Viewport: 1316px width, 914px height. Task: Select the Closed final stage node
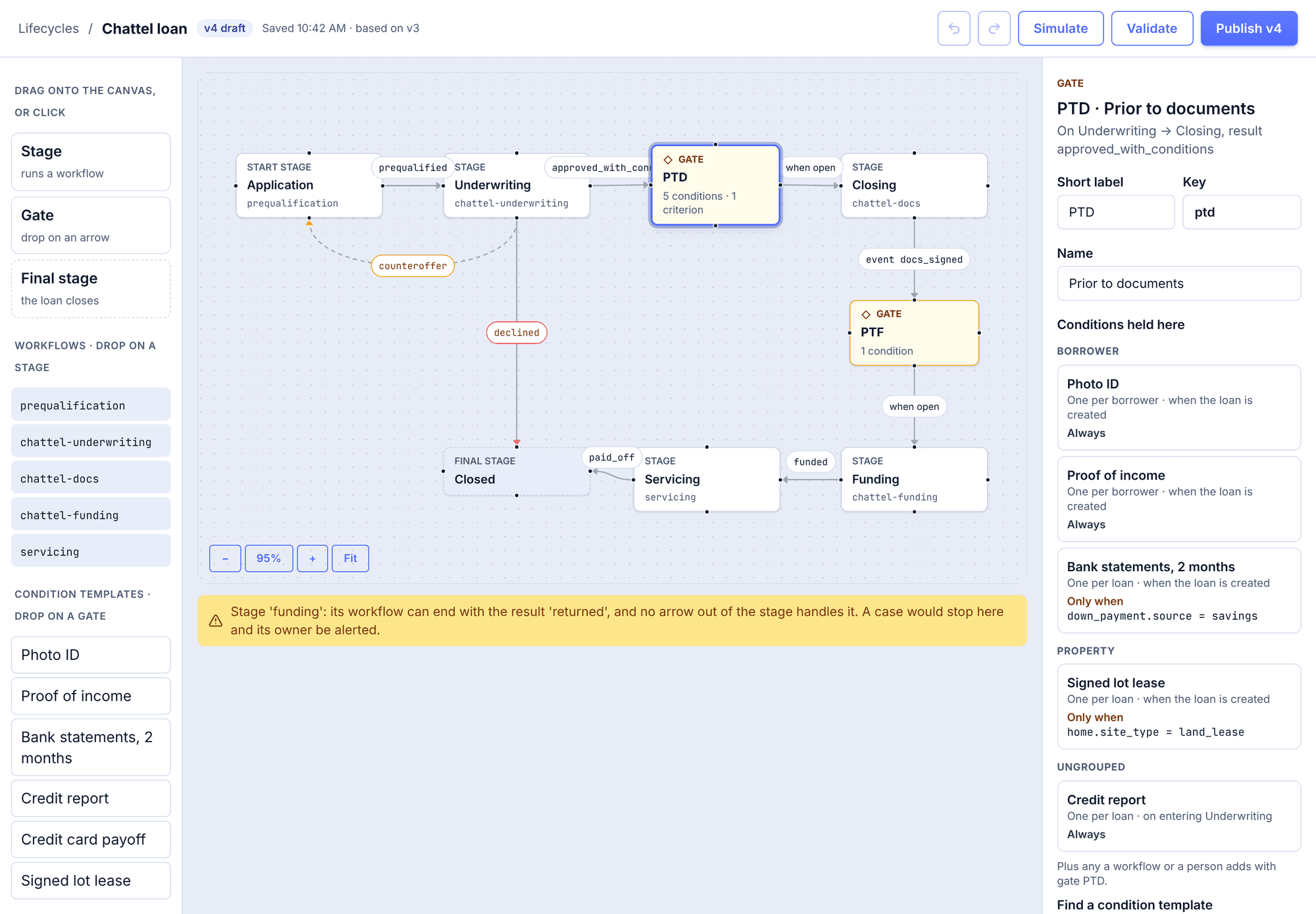point(517,471)
